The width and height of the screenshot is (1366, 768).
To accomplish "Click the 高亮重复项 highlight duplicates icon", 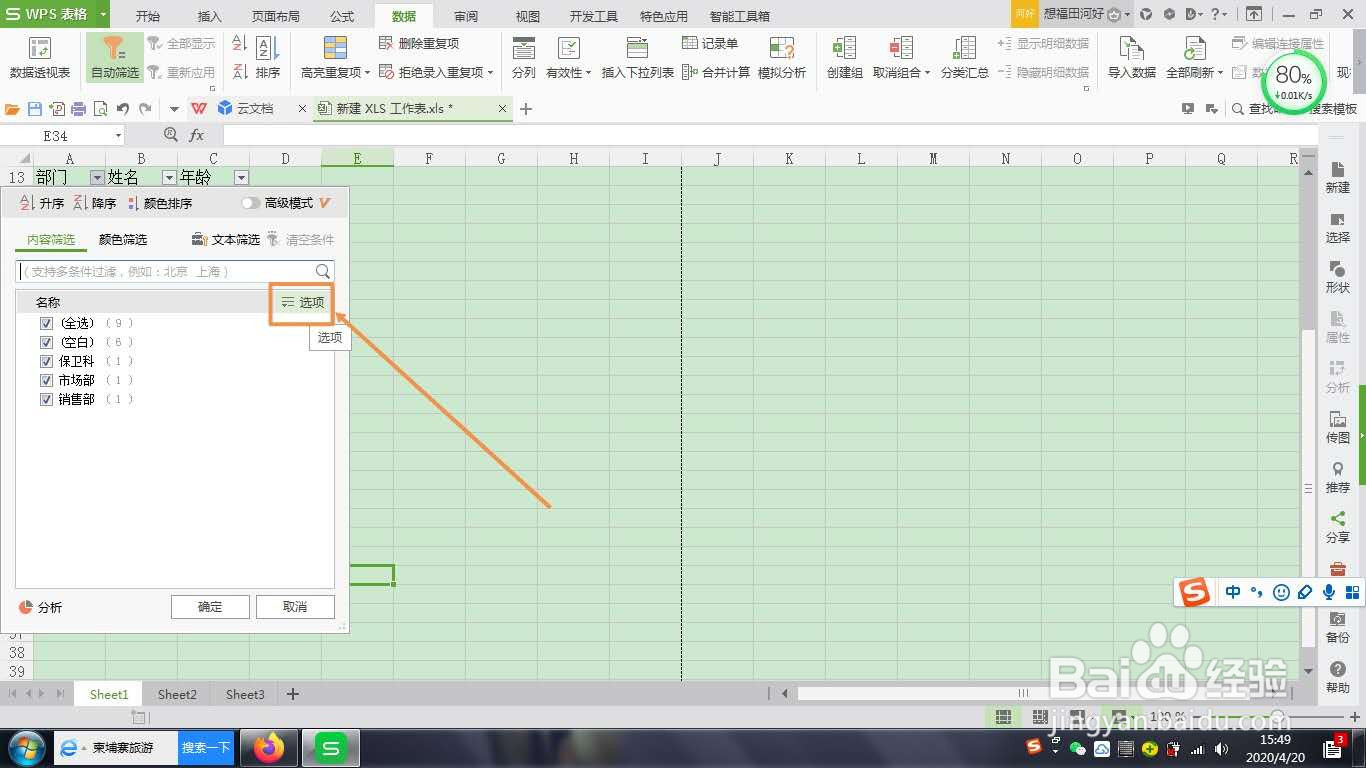I will point(335,49).
